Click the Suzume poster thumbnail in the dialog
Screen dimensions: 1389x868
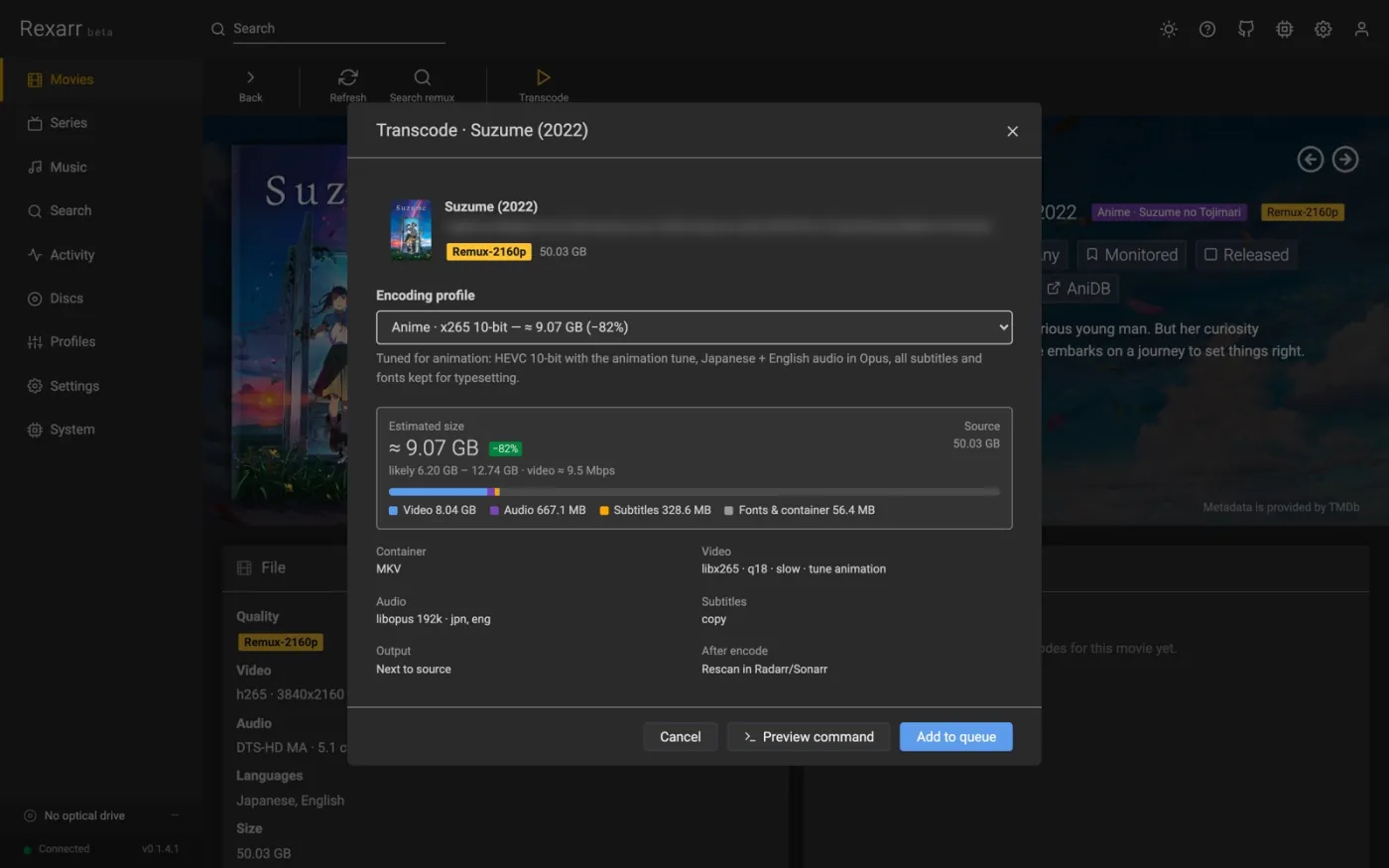[x=411, y=230]
